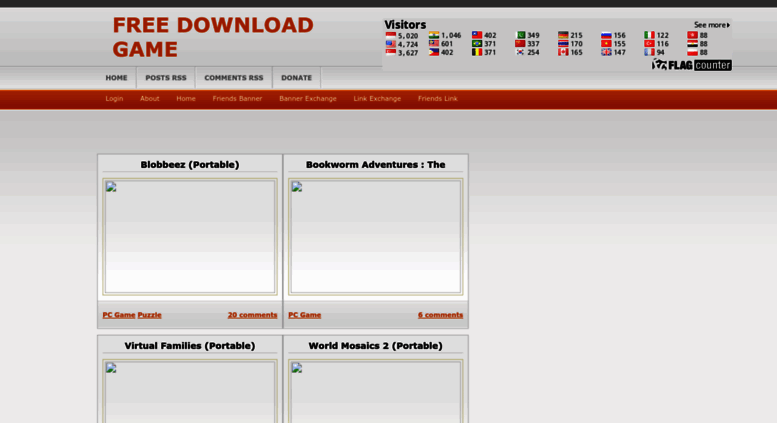Click the Virtual Families post thumbnail image
777x423 pixels.
tap(190, 391)
